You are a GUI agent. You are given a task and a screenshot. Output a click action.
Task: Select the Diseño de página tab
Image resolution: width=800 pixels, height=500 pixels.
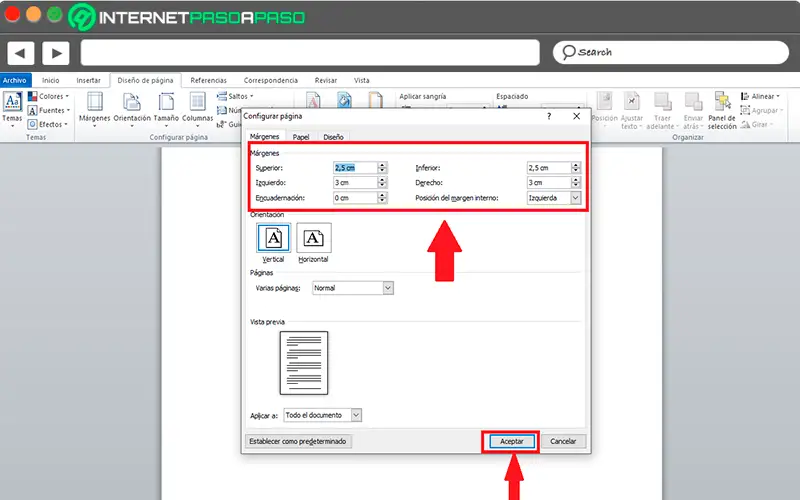tap(145, 80)
